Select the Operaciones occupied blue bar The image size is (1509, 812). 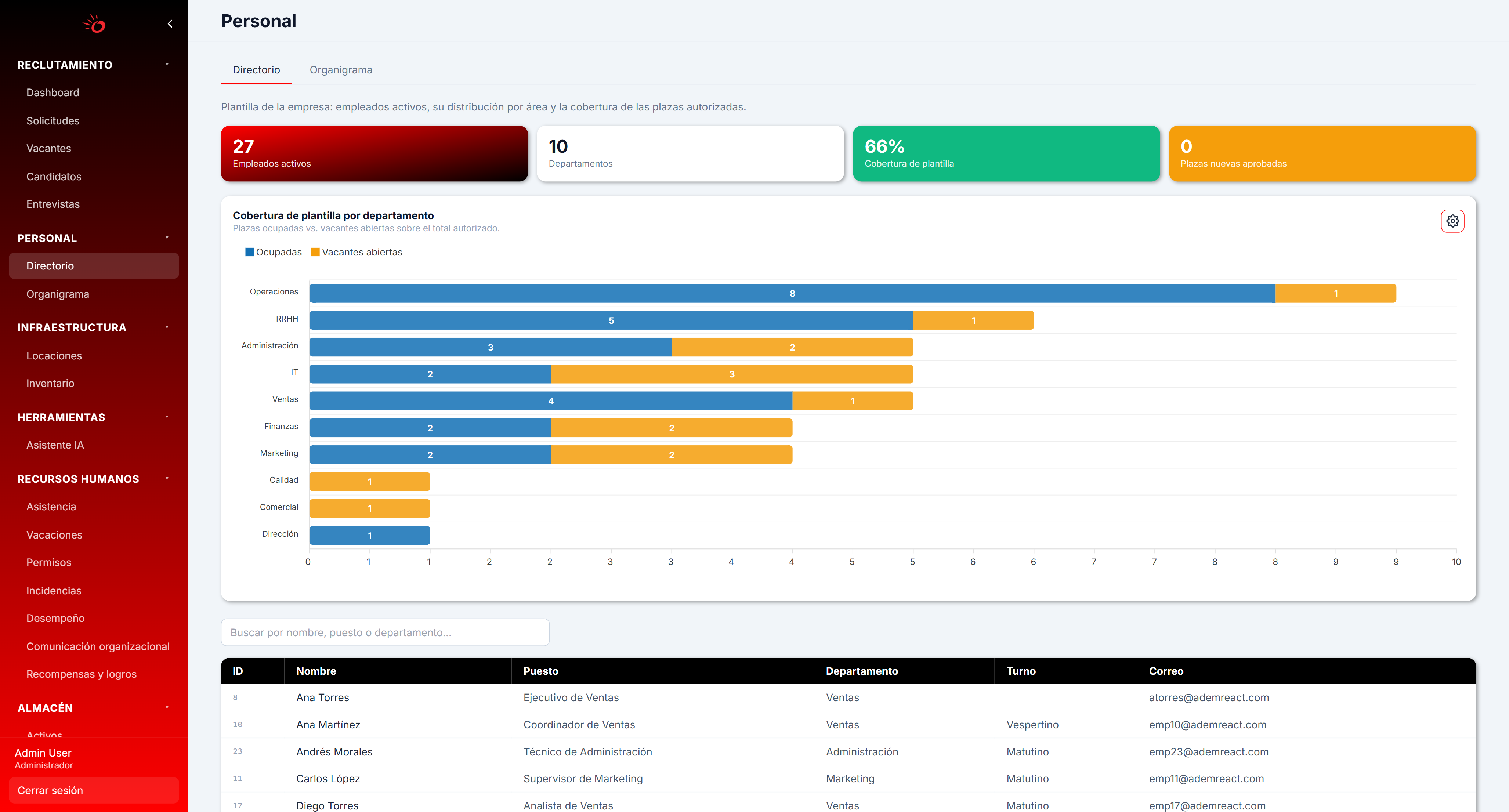(x=792, y=294)
